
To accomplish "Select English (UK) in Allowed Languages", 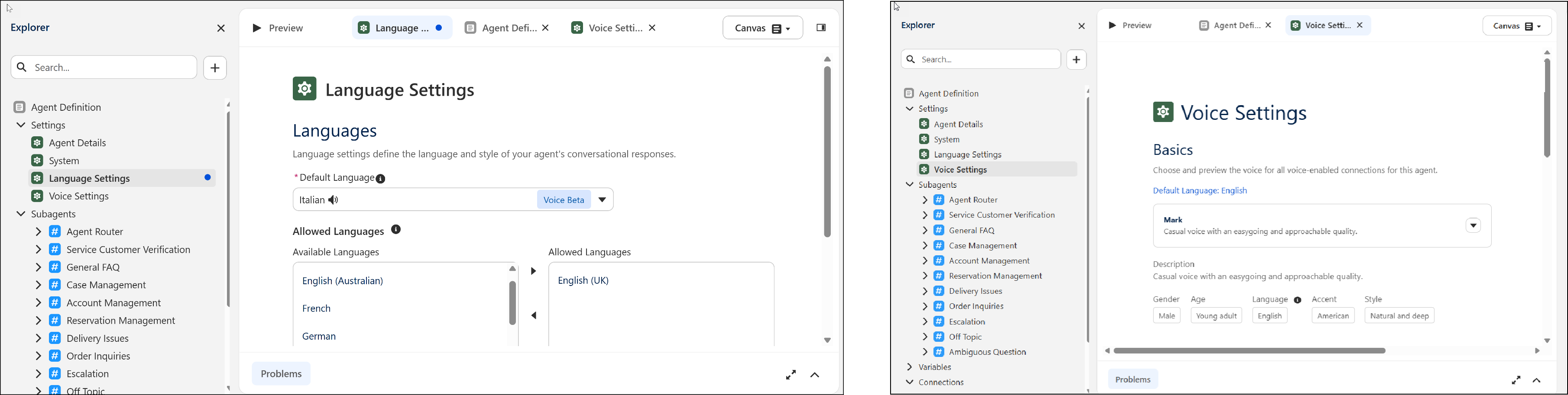I will pyautogui.click(x=583, y=281).
